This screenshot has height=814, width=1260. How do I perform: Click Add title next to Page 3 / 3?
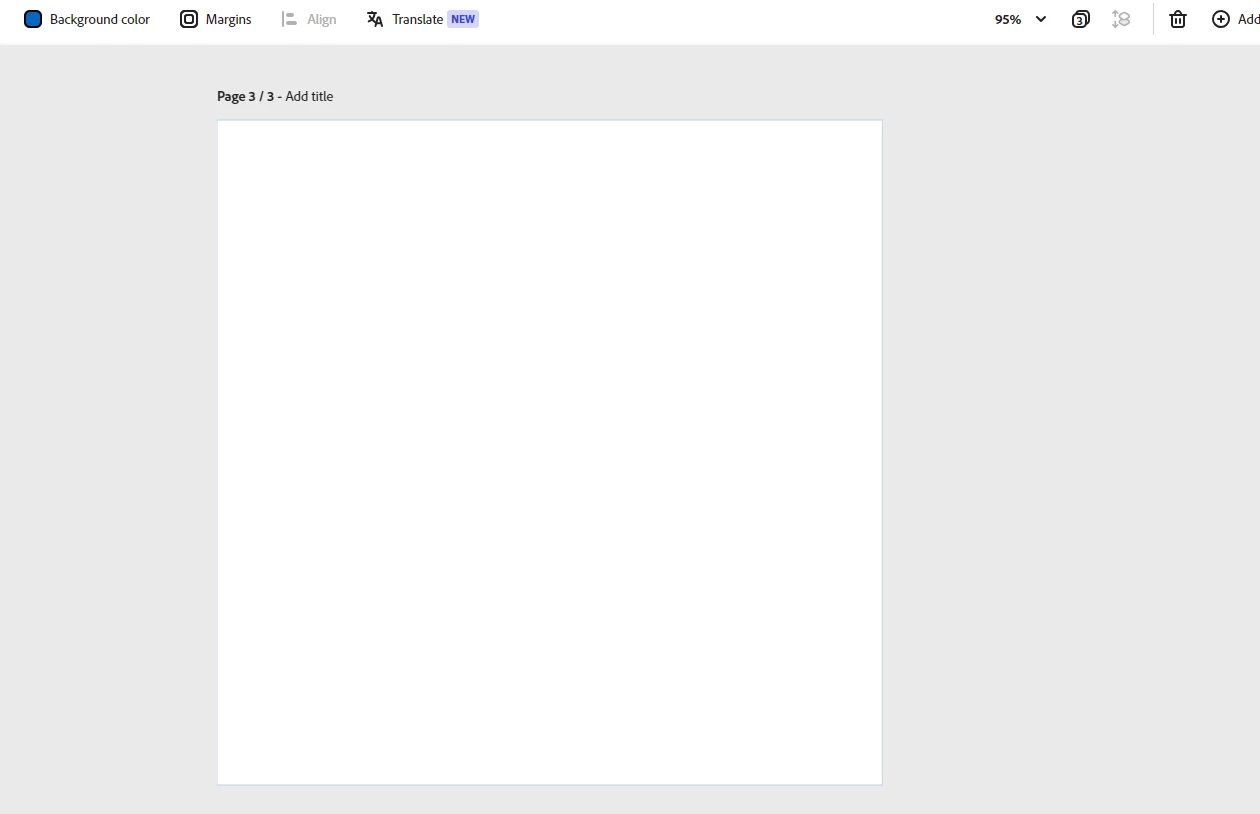(309, 96)
